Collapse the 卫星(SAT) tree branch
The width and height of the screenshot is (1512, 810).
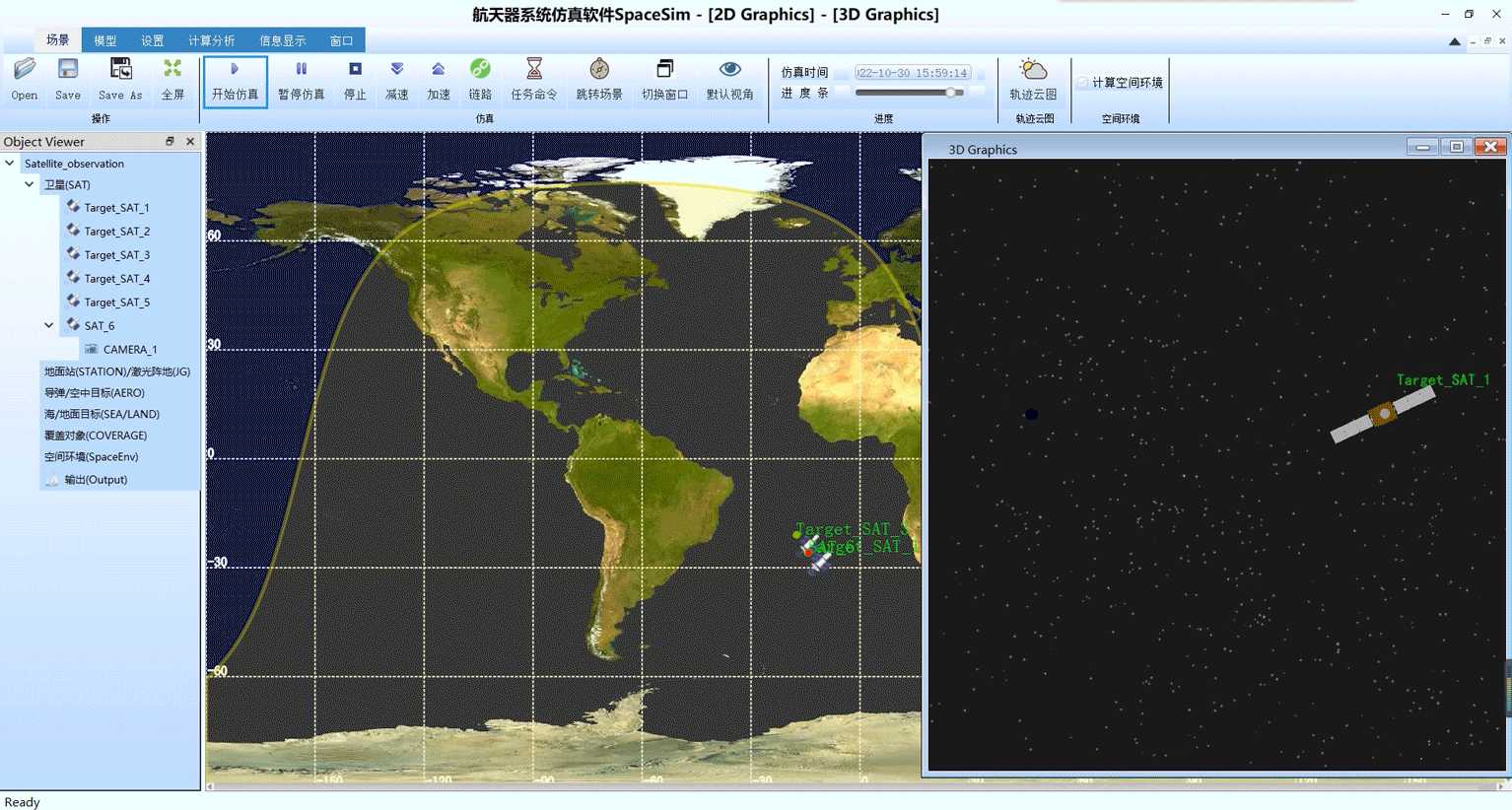30,184
